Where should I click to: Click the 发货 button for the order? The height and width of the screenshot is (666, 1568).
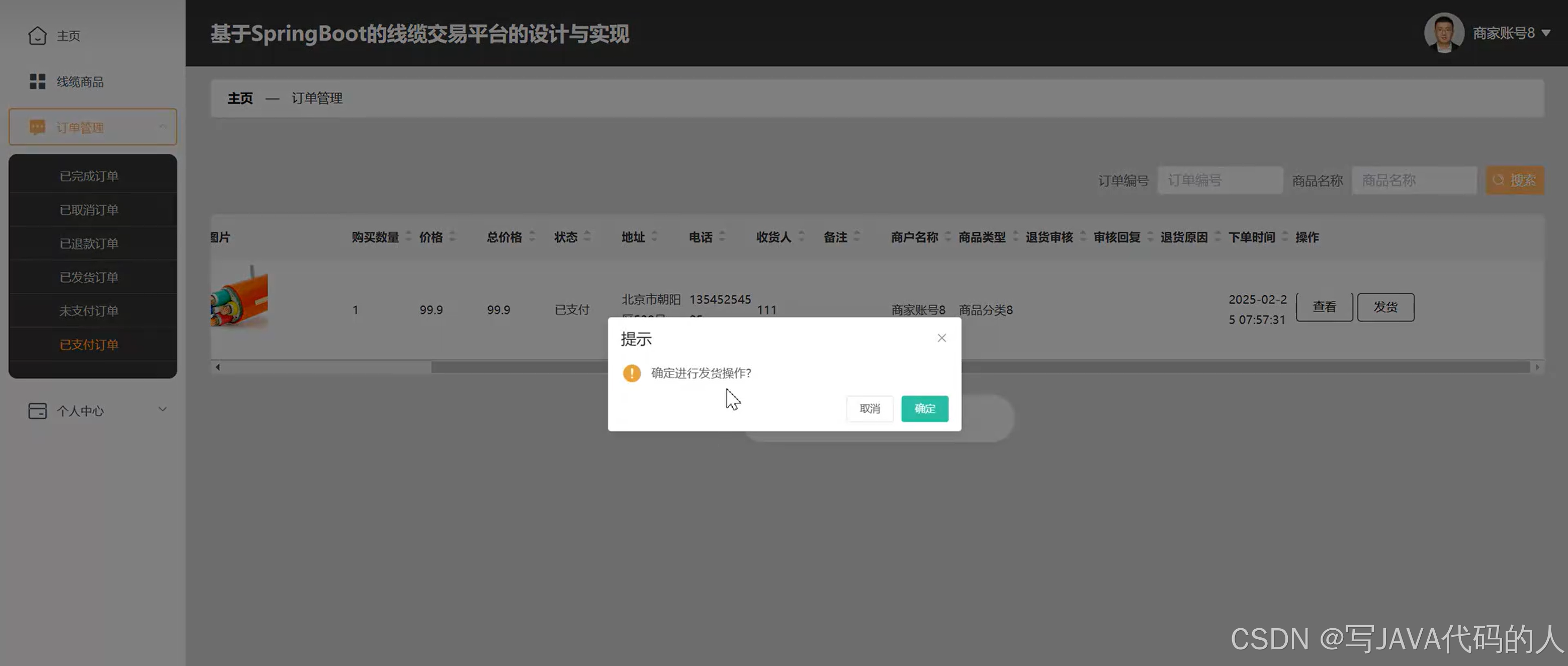(1385, 307)
